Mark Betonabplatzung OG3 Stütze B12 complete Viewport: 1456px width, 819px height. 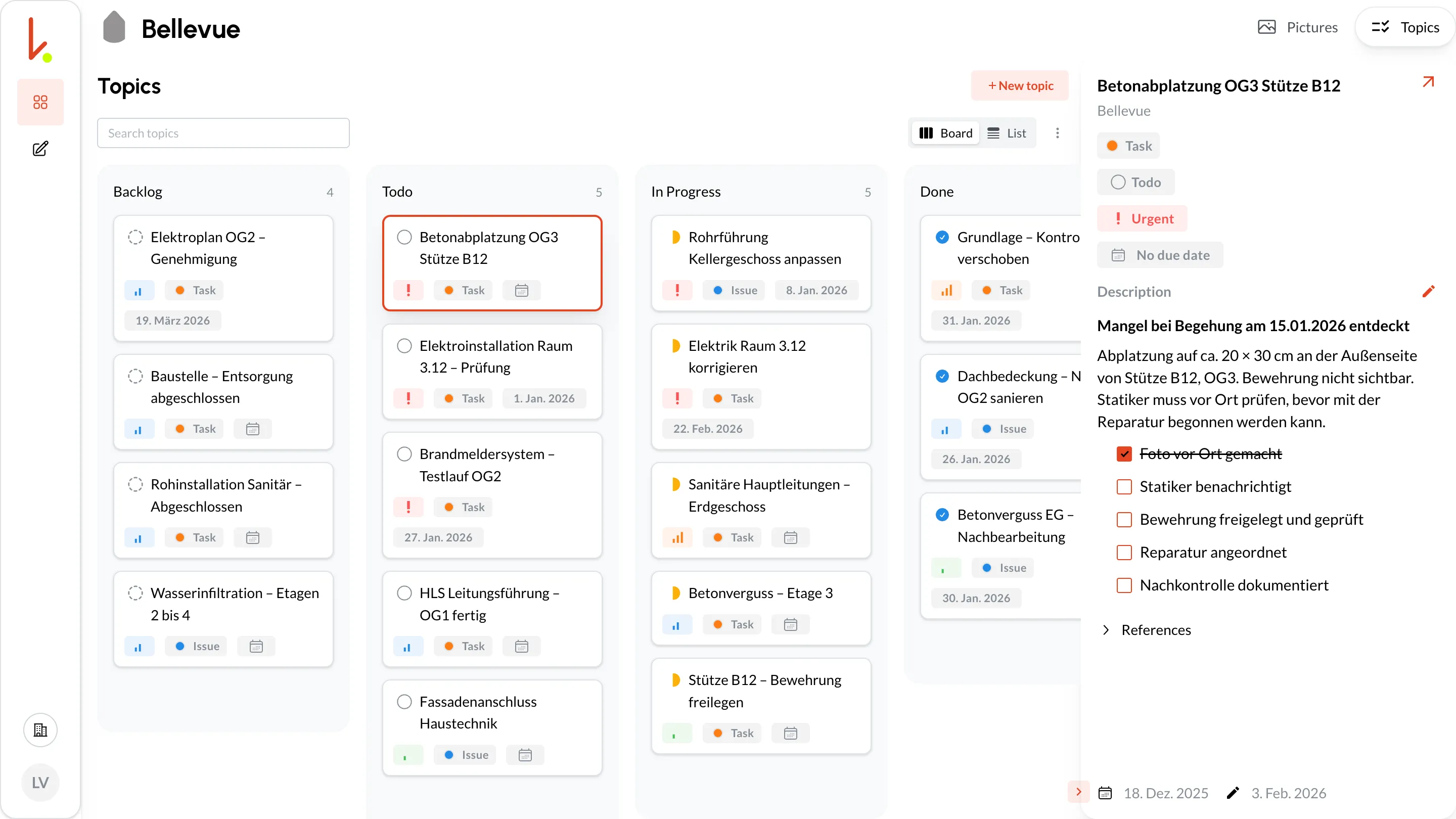(x=404, y=238)
